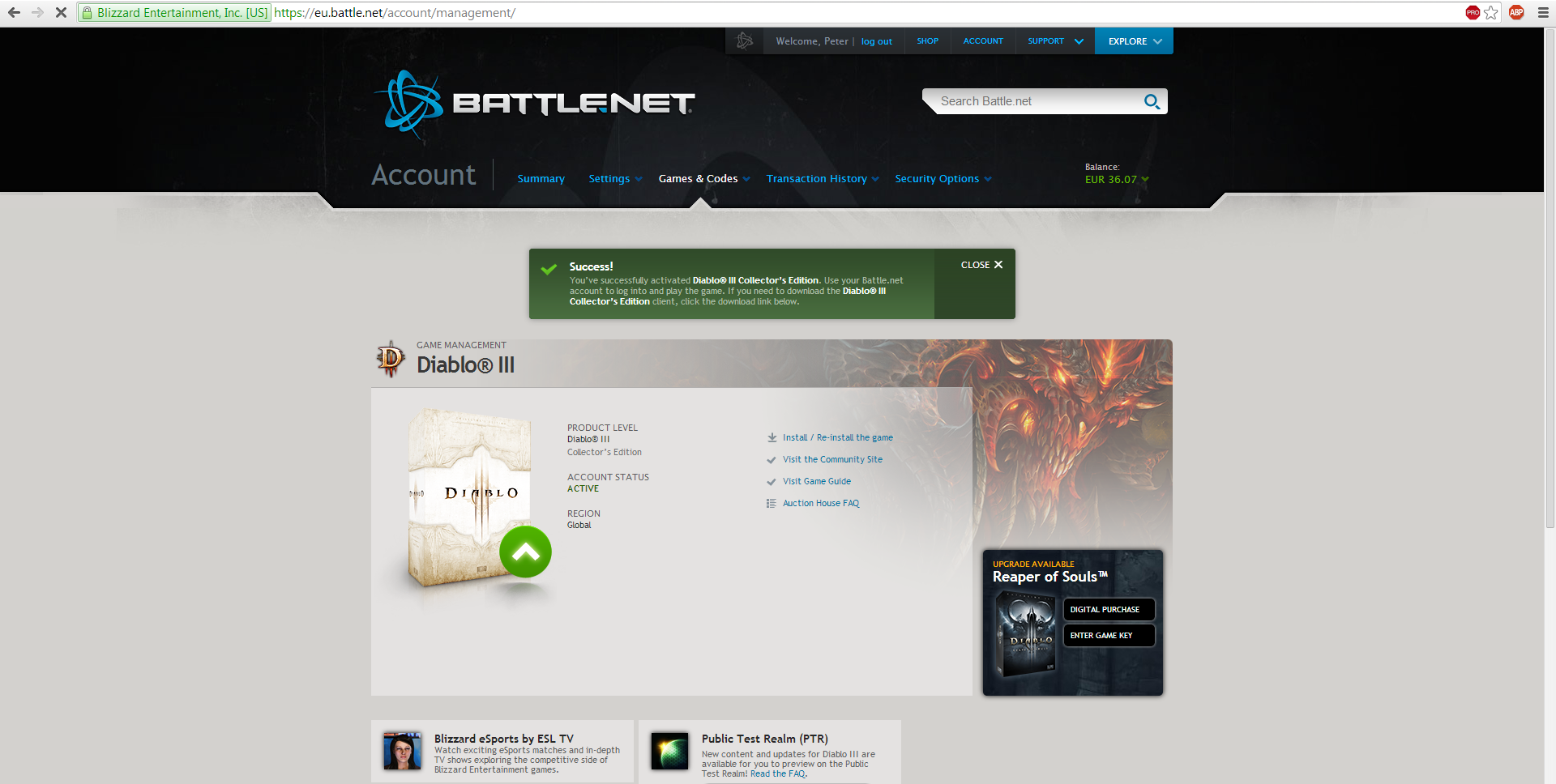
Task: Click the Reaper of Souls upgrade title
Action: click(x=1049, y=577)
